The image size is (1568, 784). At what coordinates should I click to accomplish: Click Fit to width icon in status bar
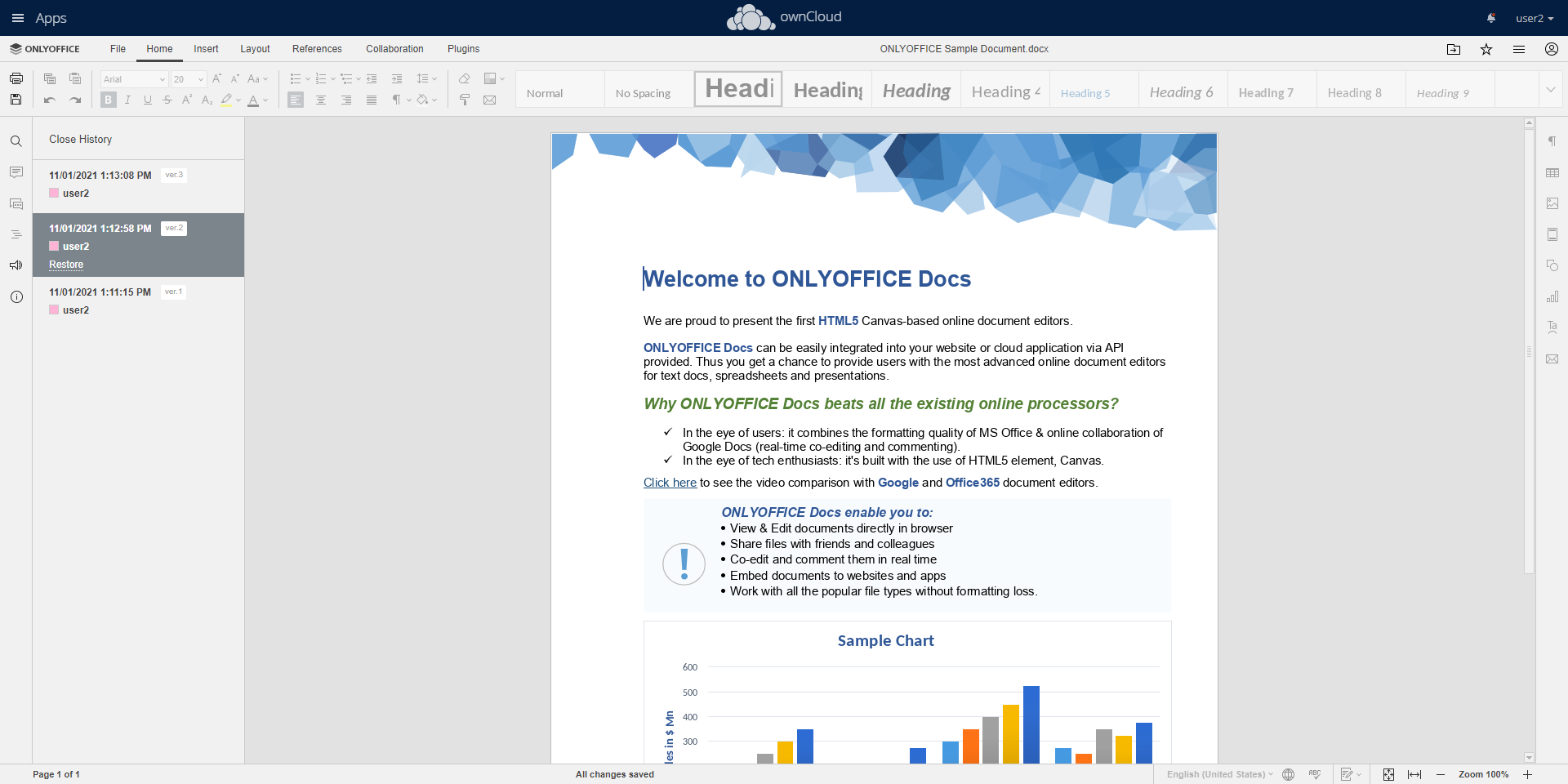tap(1414, 774)
